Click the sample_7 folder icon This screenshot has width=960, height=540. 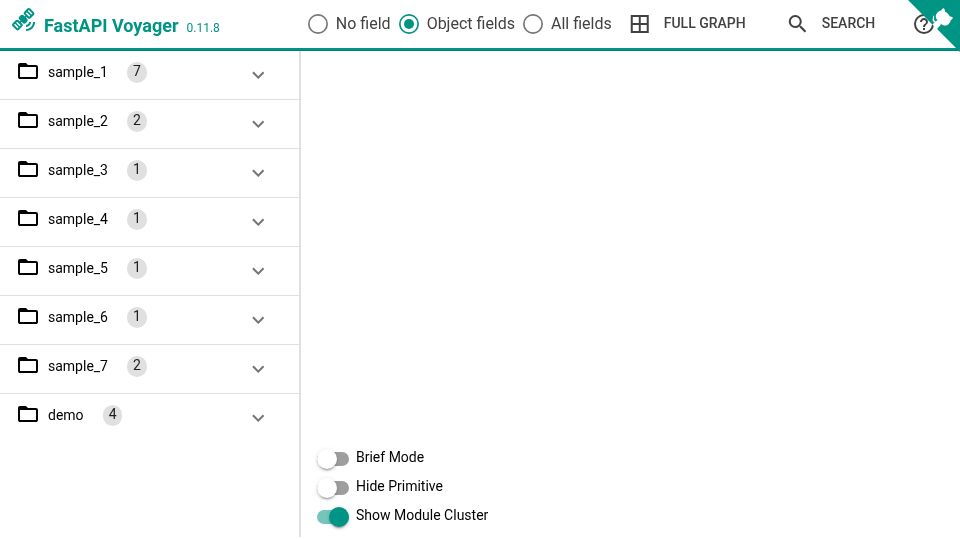tap(28, 366)
